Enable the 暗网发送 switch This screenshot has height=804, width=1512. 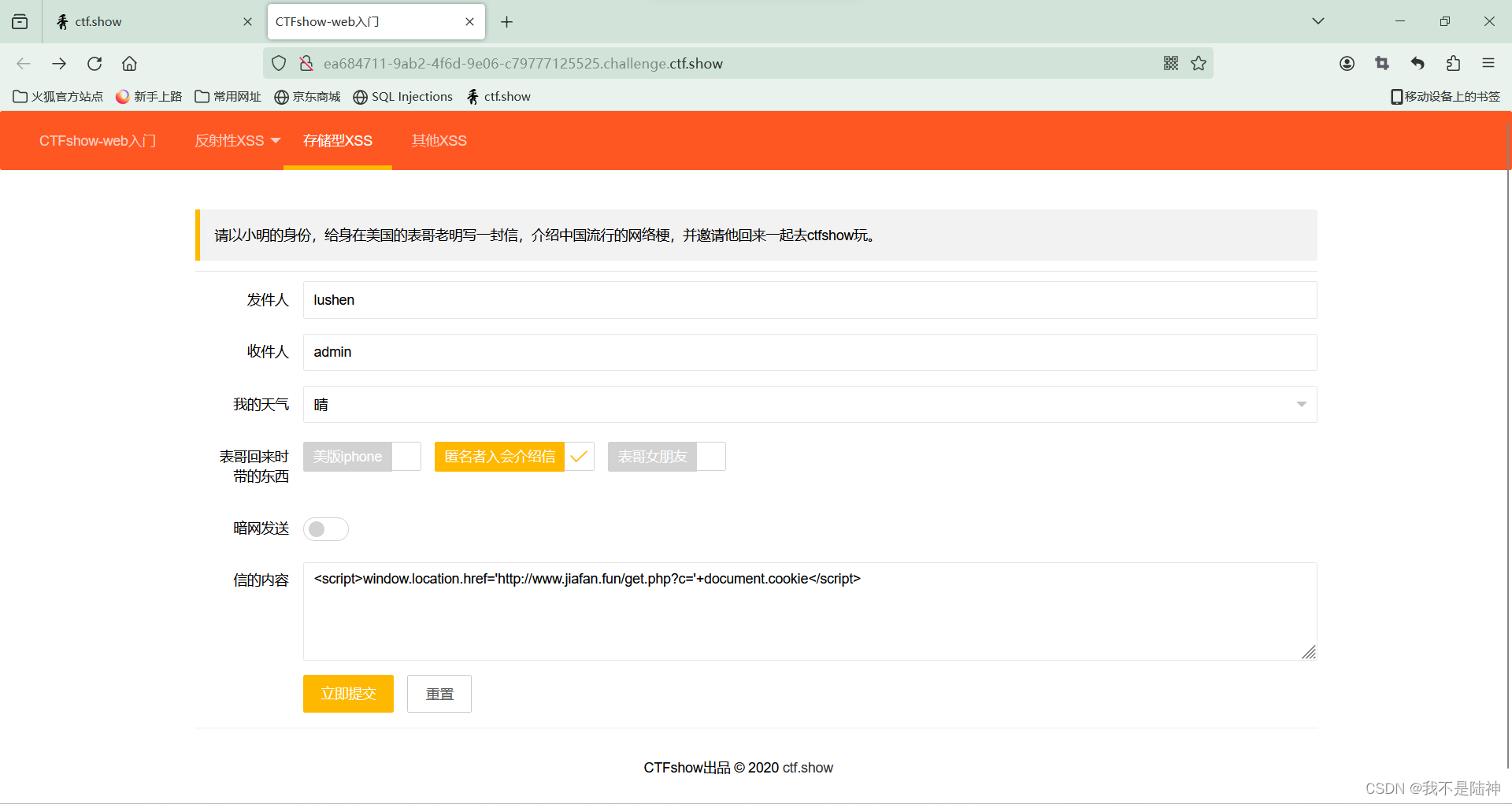click(x=326, y=529)
